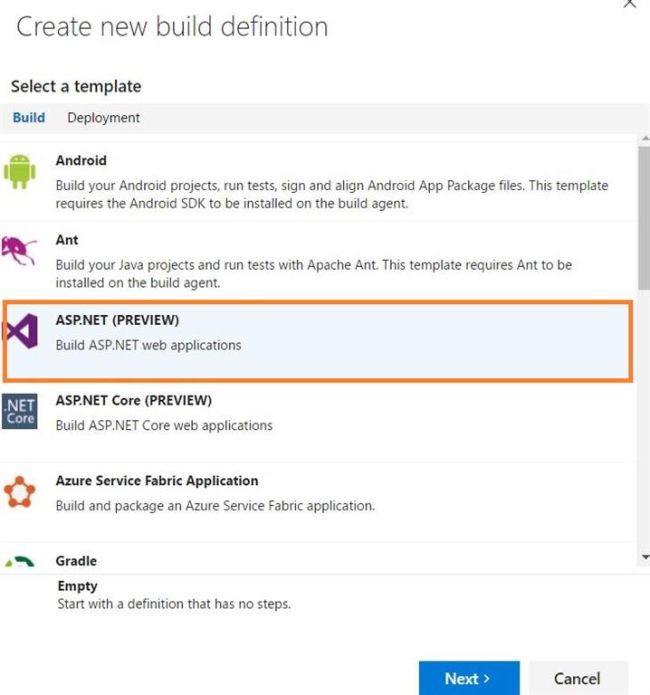Choose the Ant template title
The width and height of the screenshot is (650, 695).
pyautogui.click(x=67, y=240)
